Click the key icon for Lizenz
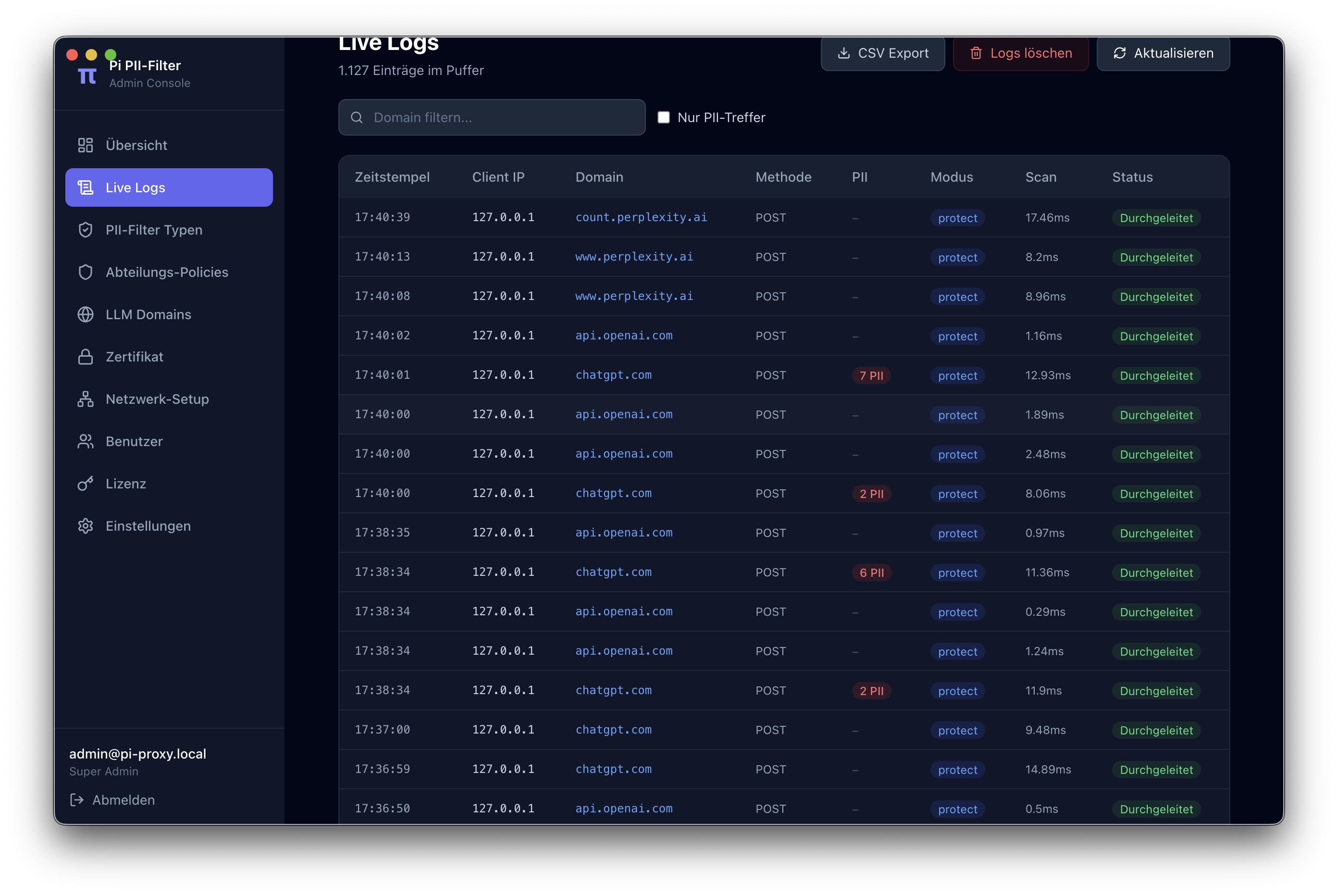 point(85,484)
